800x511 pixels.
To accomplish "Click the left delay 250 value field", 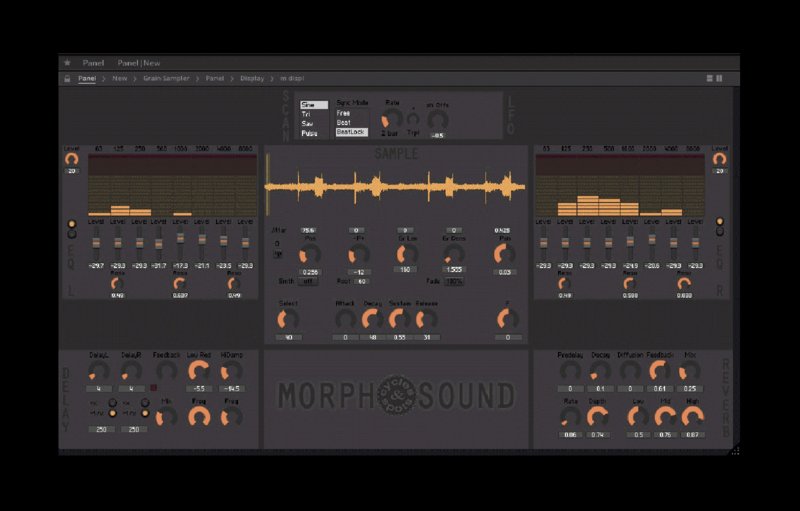I will (102, 429).
